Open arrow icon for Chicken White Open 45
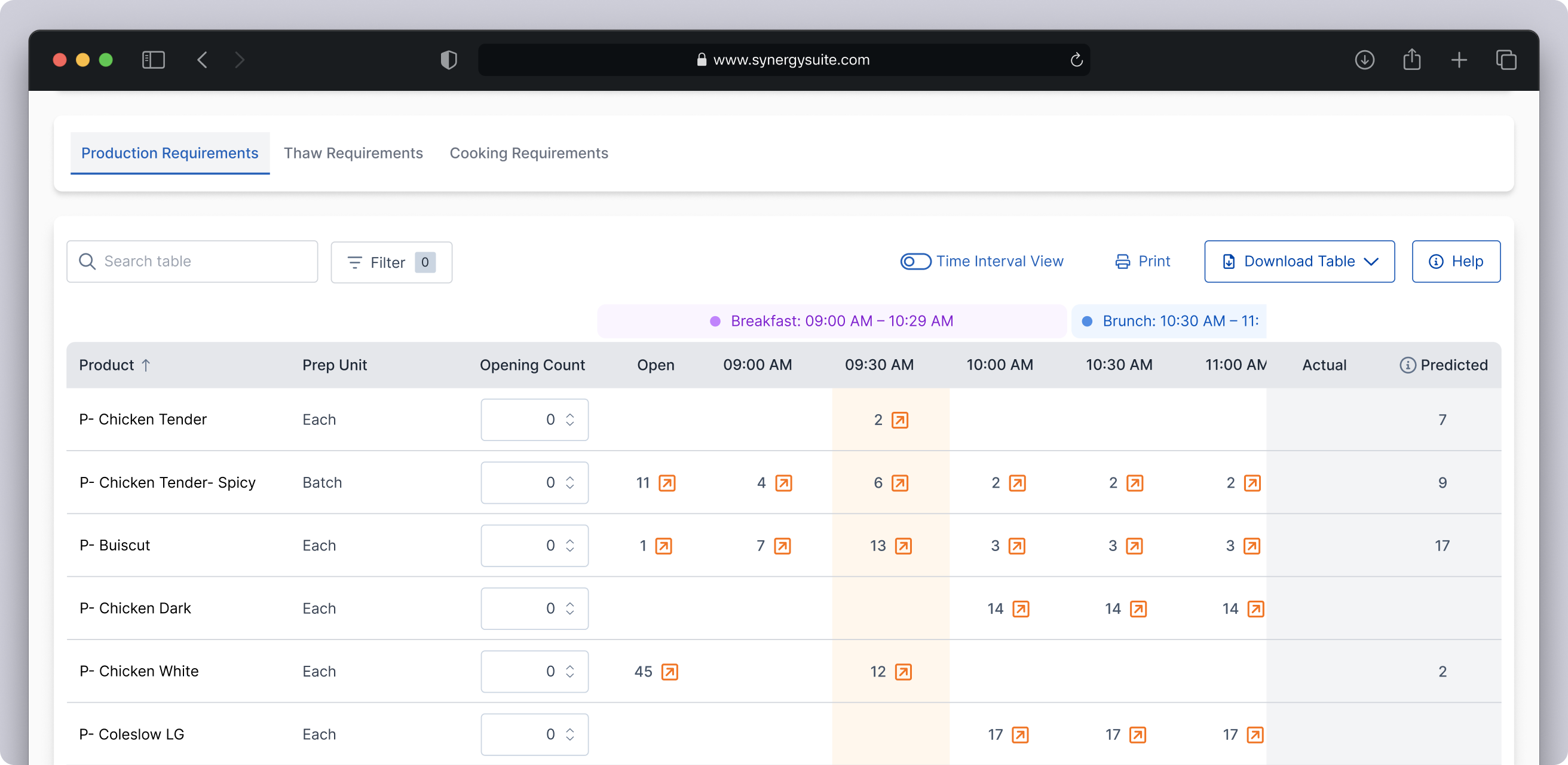 click(x=669, y=672)
